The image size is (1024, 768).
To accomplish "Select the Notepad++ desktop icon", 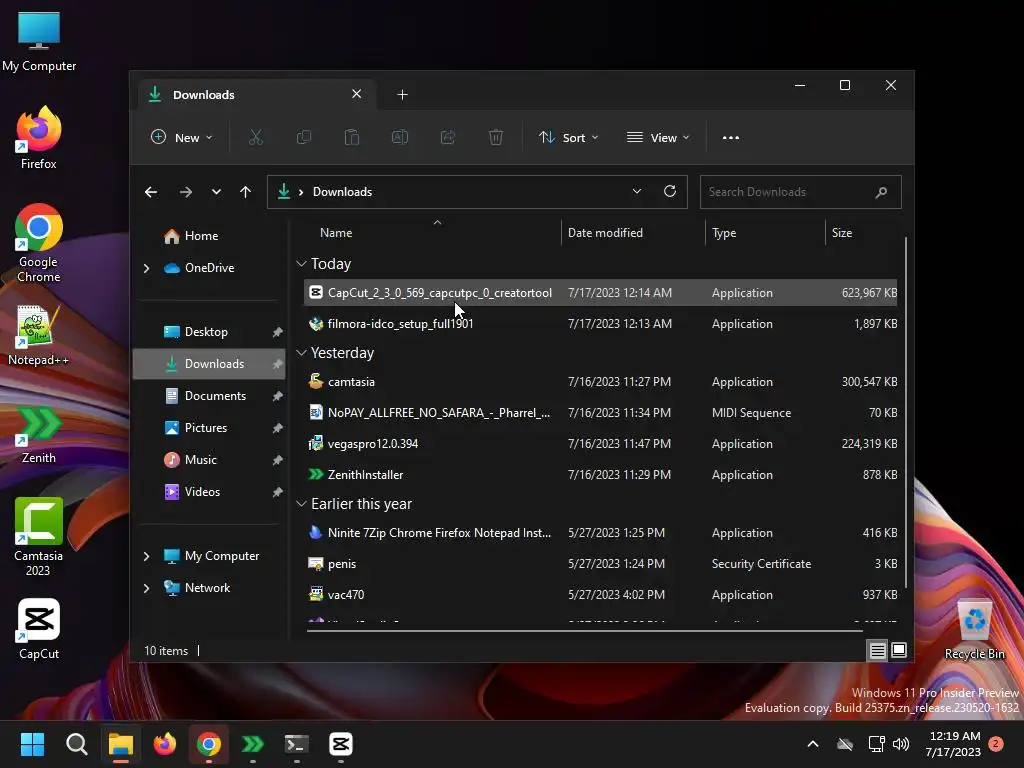I will (39, 334).
